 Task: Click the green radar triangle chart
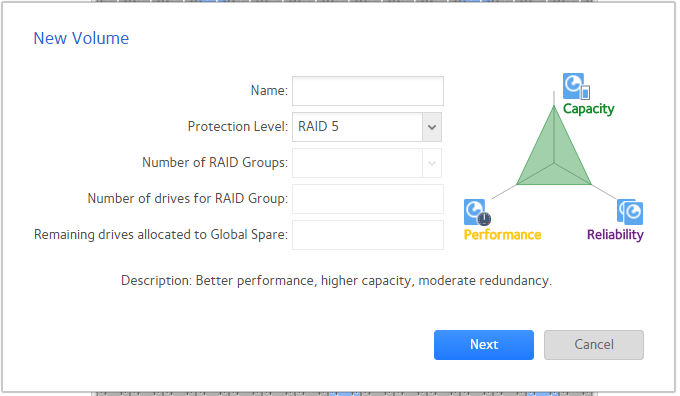tap(554, 145)
